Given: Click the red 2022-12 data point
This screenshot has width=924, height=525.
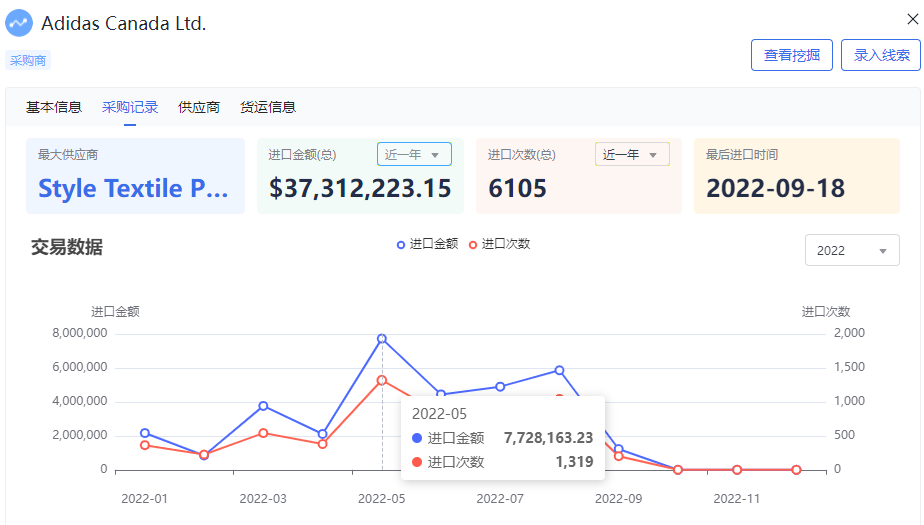Looking at the screenshot, I should pos(797,470).
